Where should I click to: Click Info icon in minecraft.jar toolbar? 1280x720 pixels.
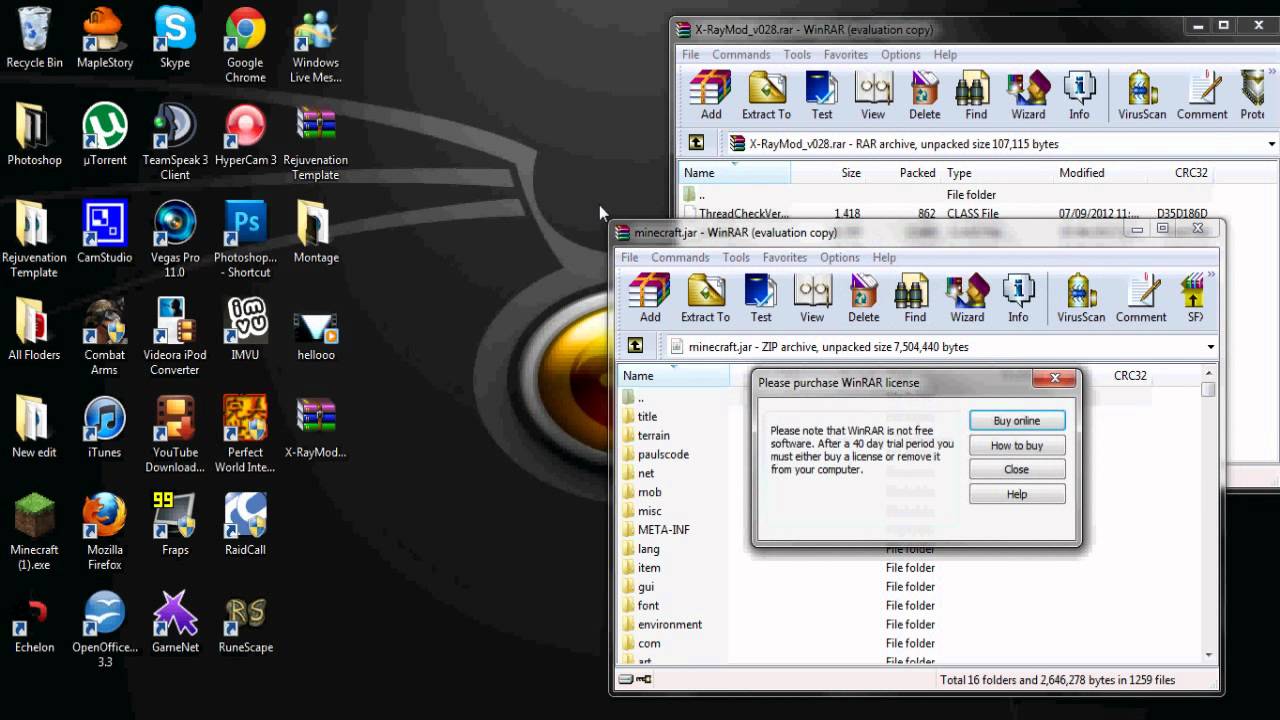pos(1018,298)
